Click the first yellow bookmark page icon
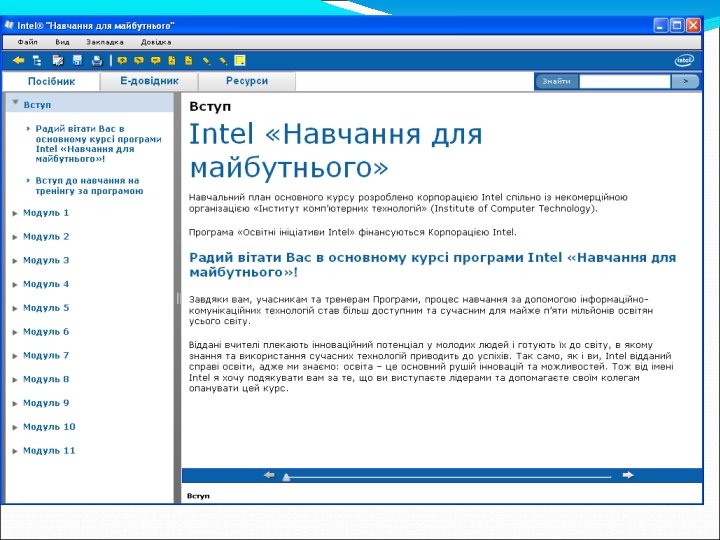 (172, 60)
